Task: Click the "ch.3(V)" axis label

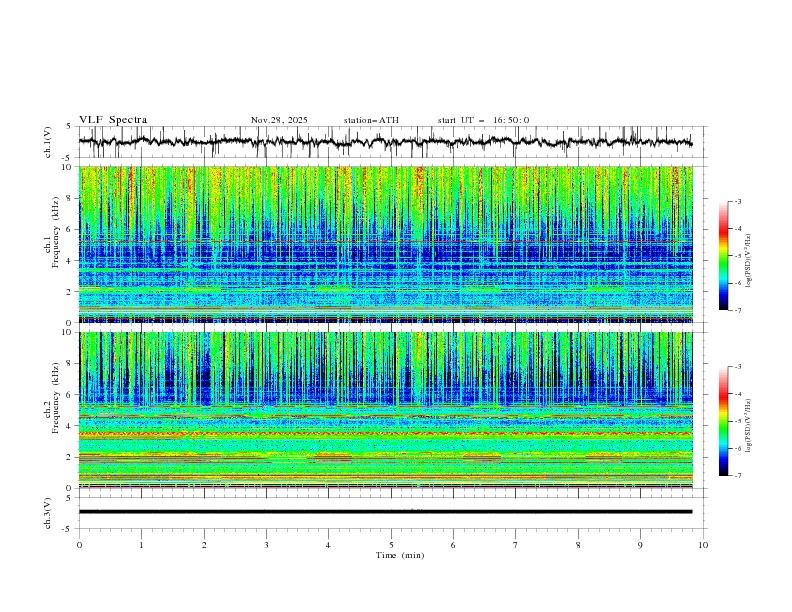Action: tap(48, 513)
